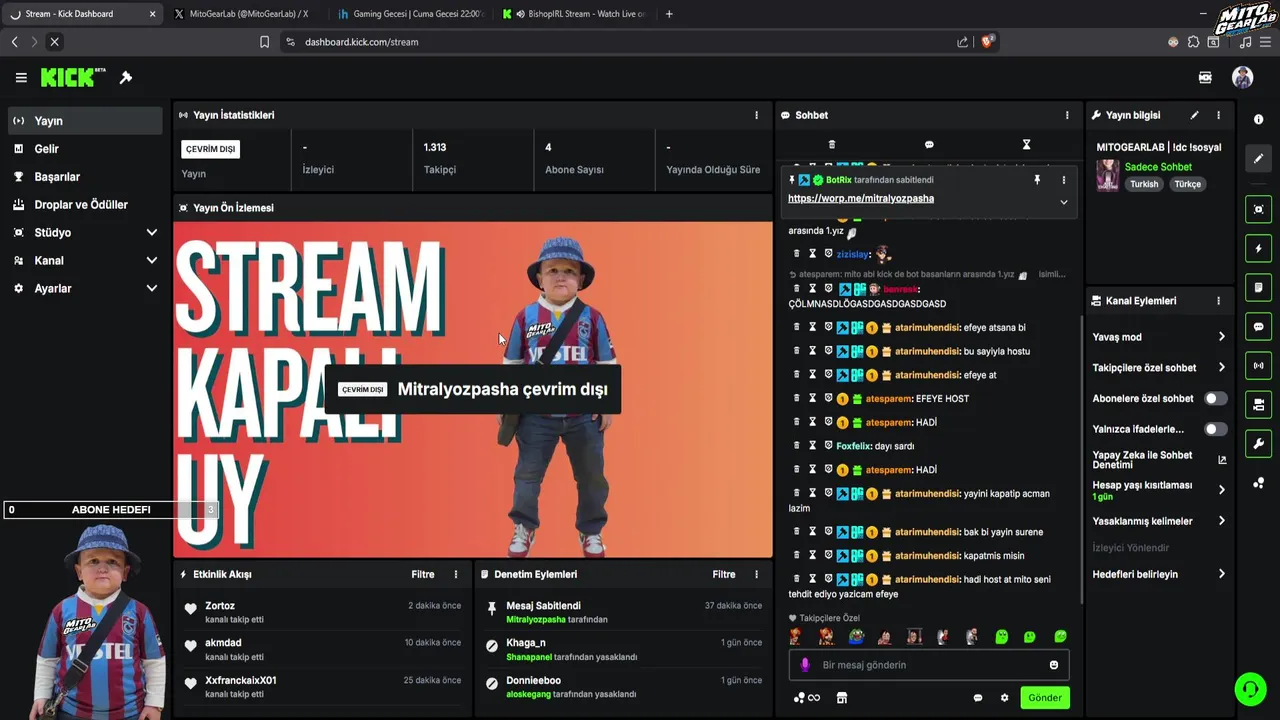Switch to BishopIRL Stream browser tab
The height and width of the screenshot is (720, 1280).
[x=575, y=14]
